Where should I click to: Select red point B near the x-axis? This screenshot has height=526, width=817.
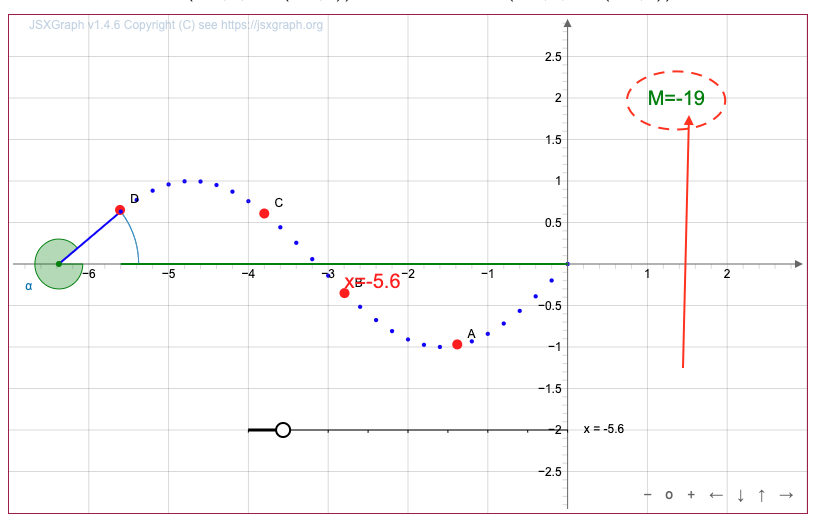[x=344, y=293]
